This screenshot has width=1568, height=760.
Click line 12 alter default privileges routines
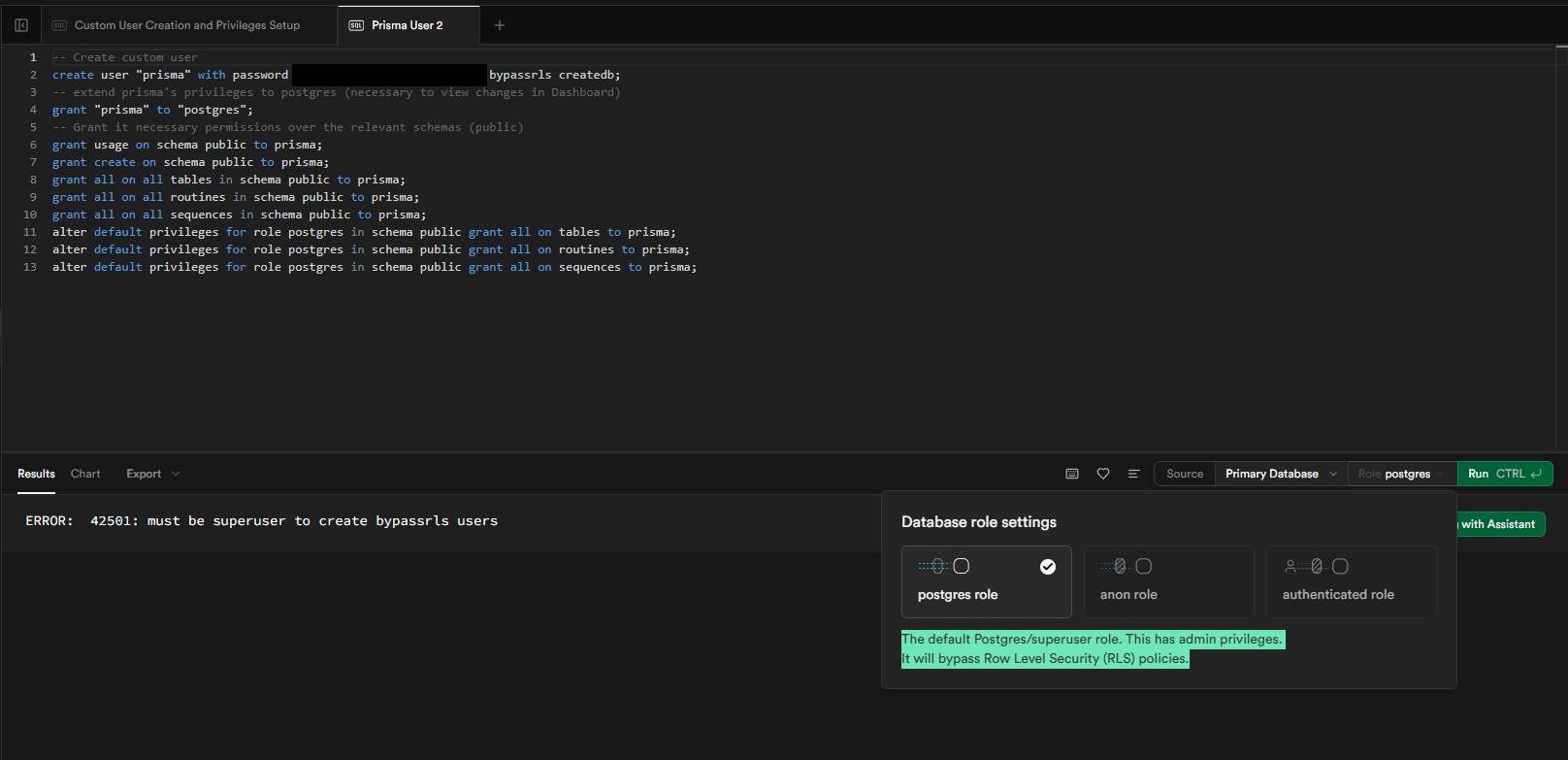[x=372, y=249]
